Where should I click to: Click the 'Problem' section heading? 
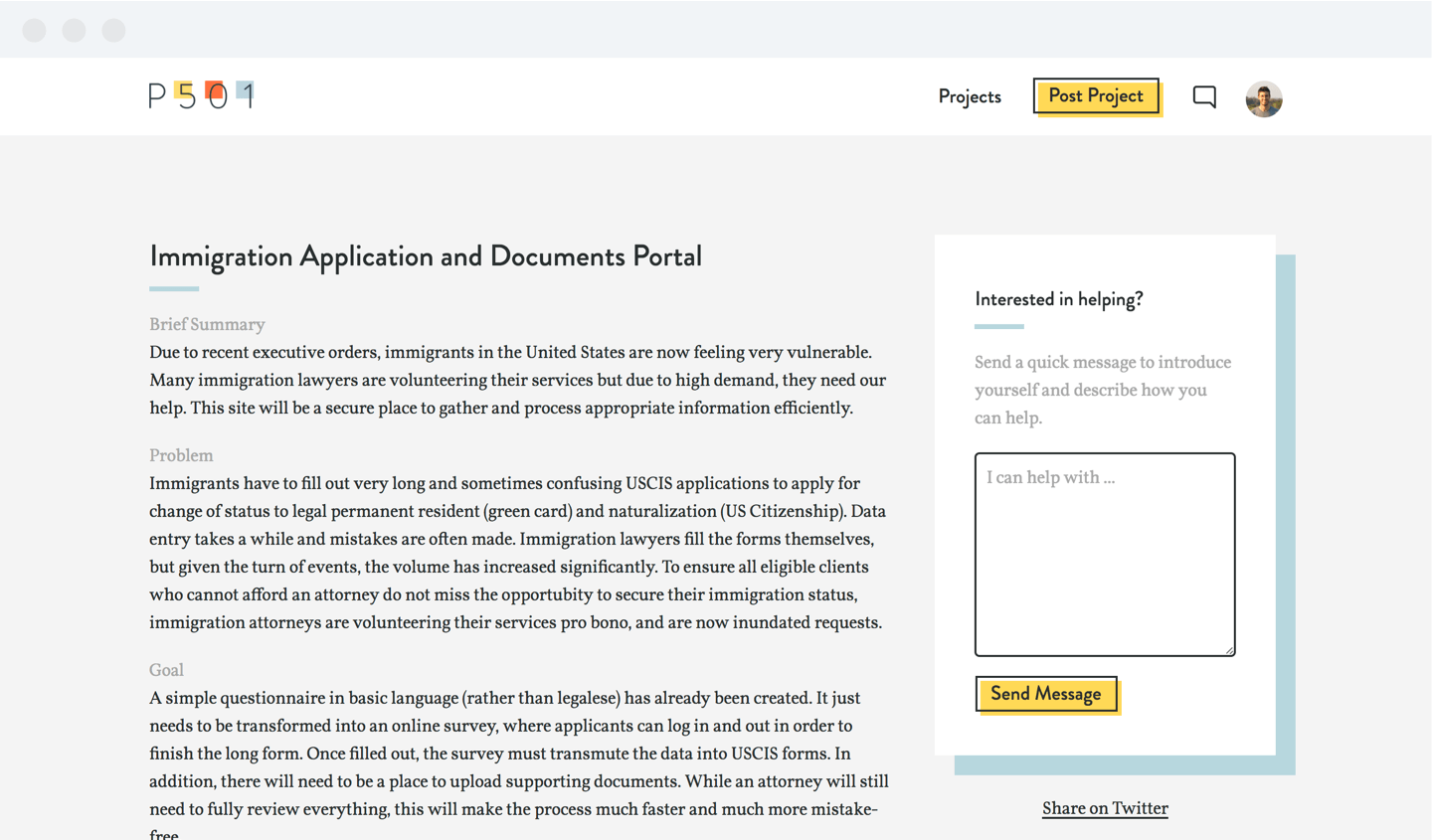tap(181, 455)
